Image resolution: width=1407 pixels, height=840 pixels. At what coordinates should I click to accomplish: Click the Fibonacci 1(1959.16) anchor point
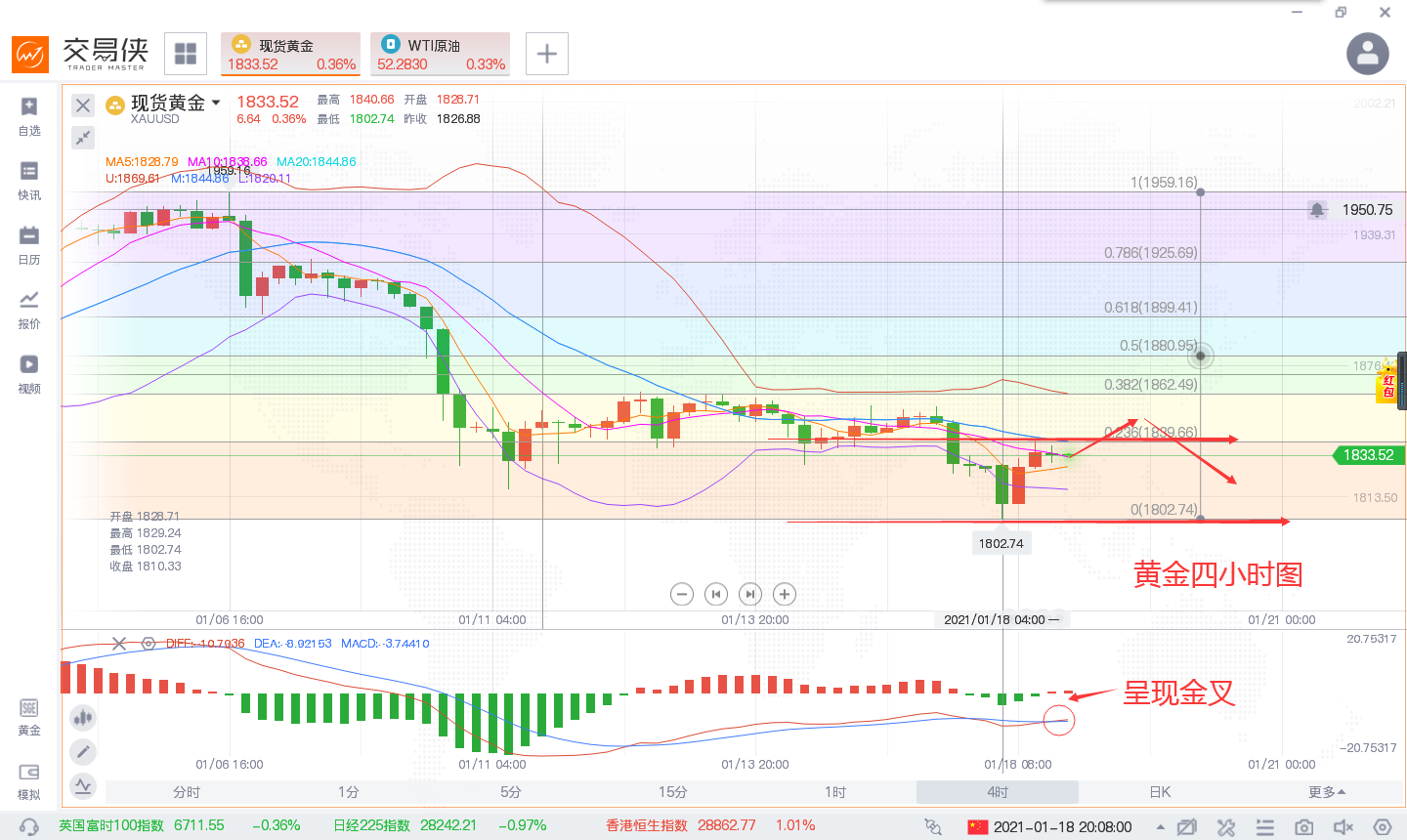coord(1201,192)
